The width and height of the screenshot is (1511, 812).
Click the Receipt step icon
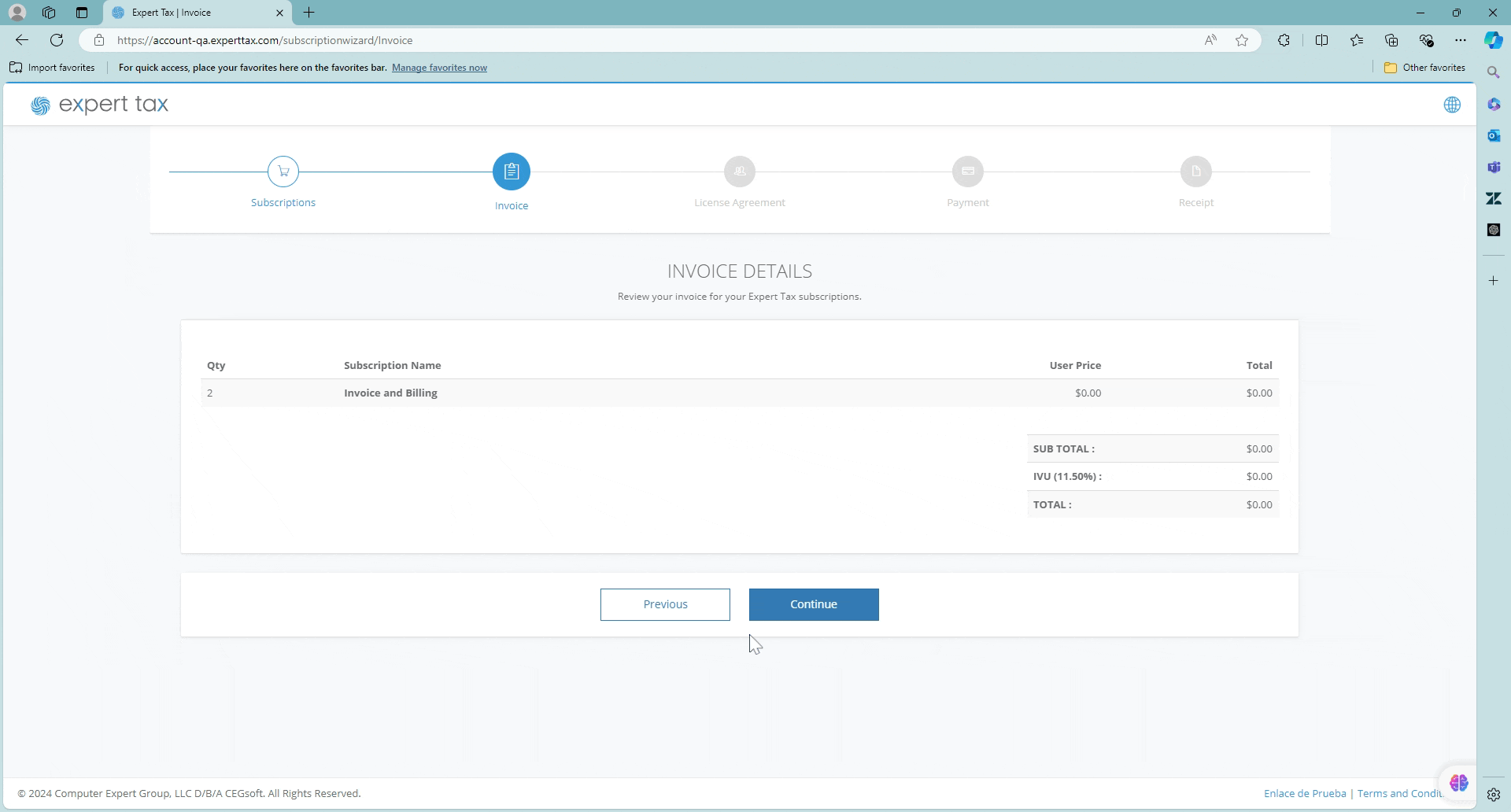[1196, 172]
